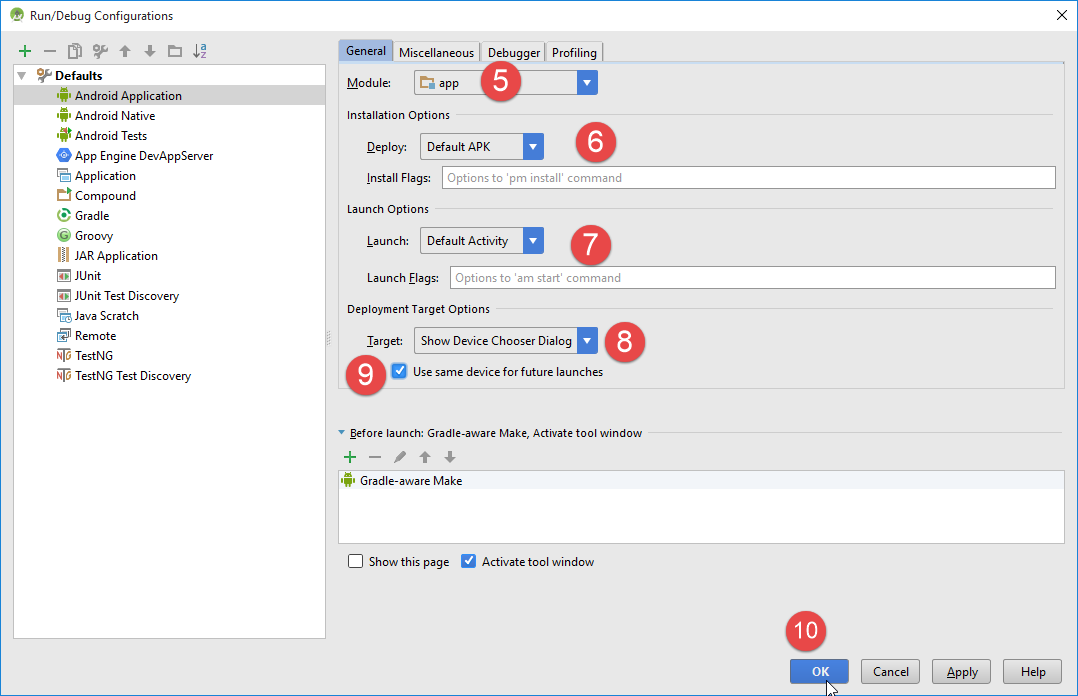1078x696 pixels.
Task: Switch to the Debugger tab
Action: pos(514,53)
